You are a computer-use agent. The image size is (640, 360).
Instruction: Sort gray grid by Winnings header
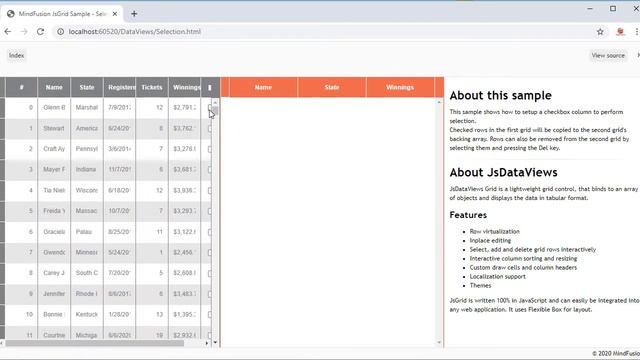(184, 87)
